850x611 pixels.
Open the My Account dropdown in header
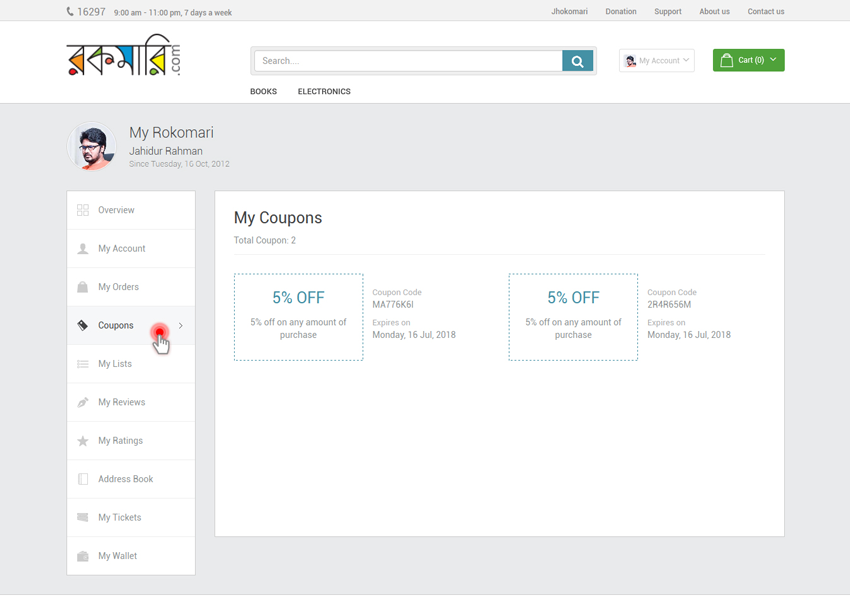pyautogui.click(x=657, y=61)
